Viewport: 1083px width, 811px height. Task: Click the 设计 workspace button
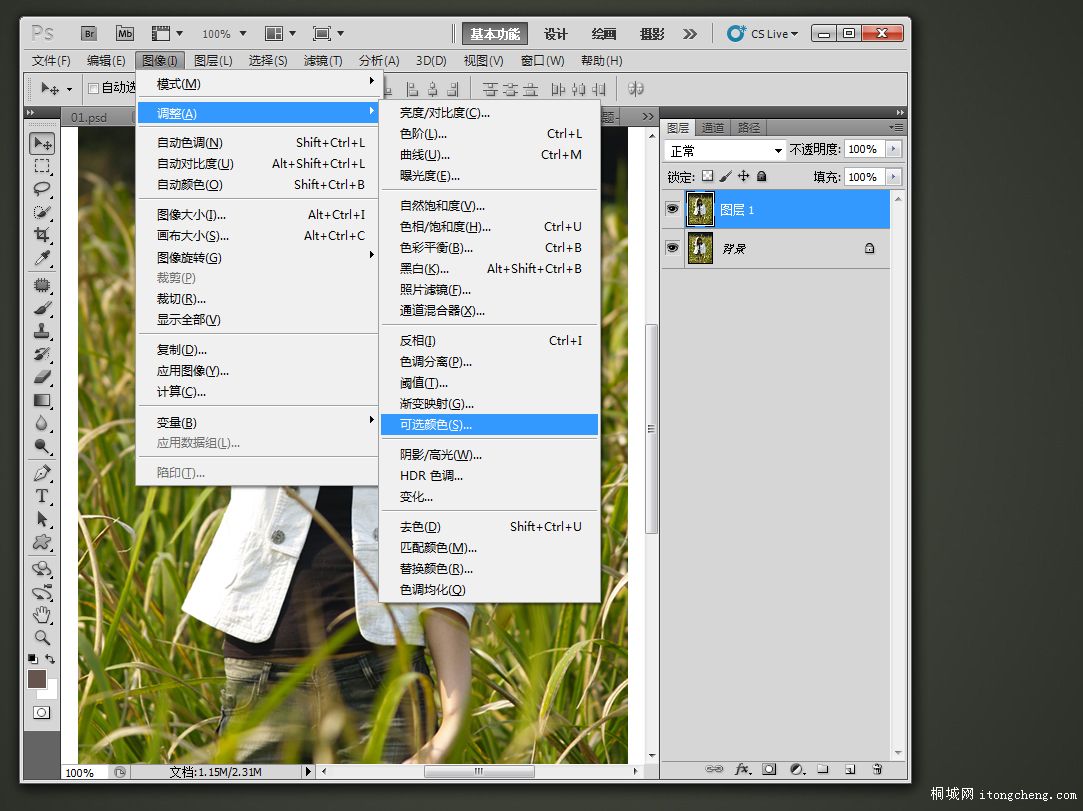(556, 34)
